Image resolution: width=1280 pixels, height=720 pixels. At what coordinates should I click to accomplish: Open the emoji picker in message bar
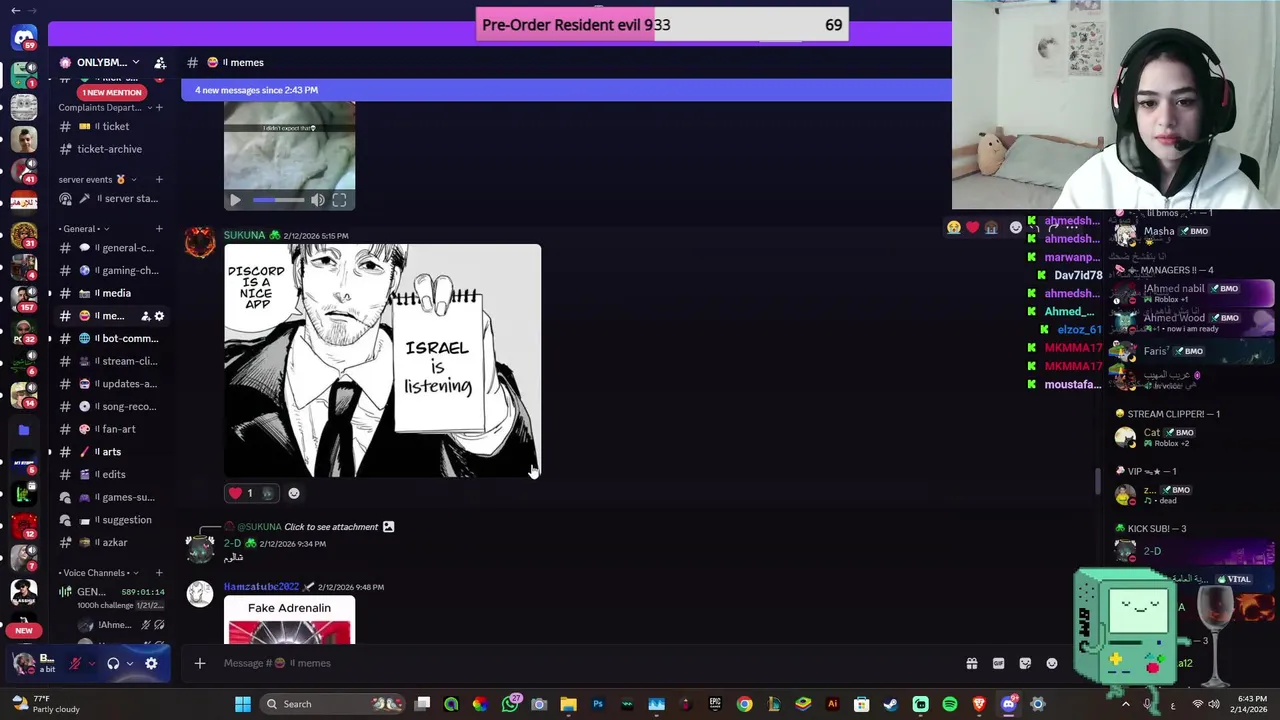(x=1052, y=663)
